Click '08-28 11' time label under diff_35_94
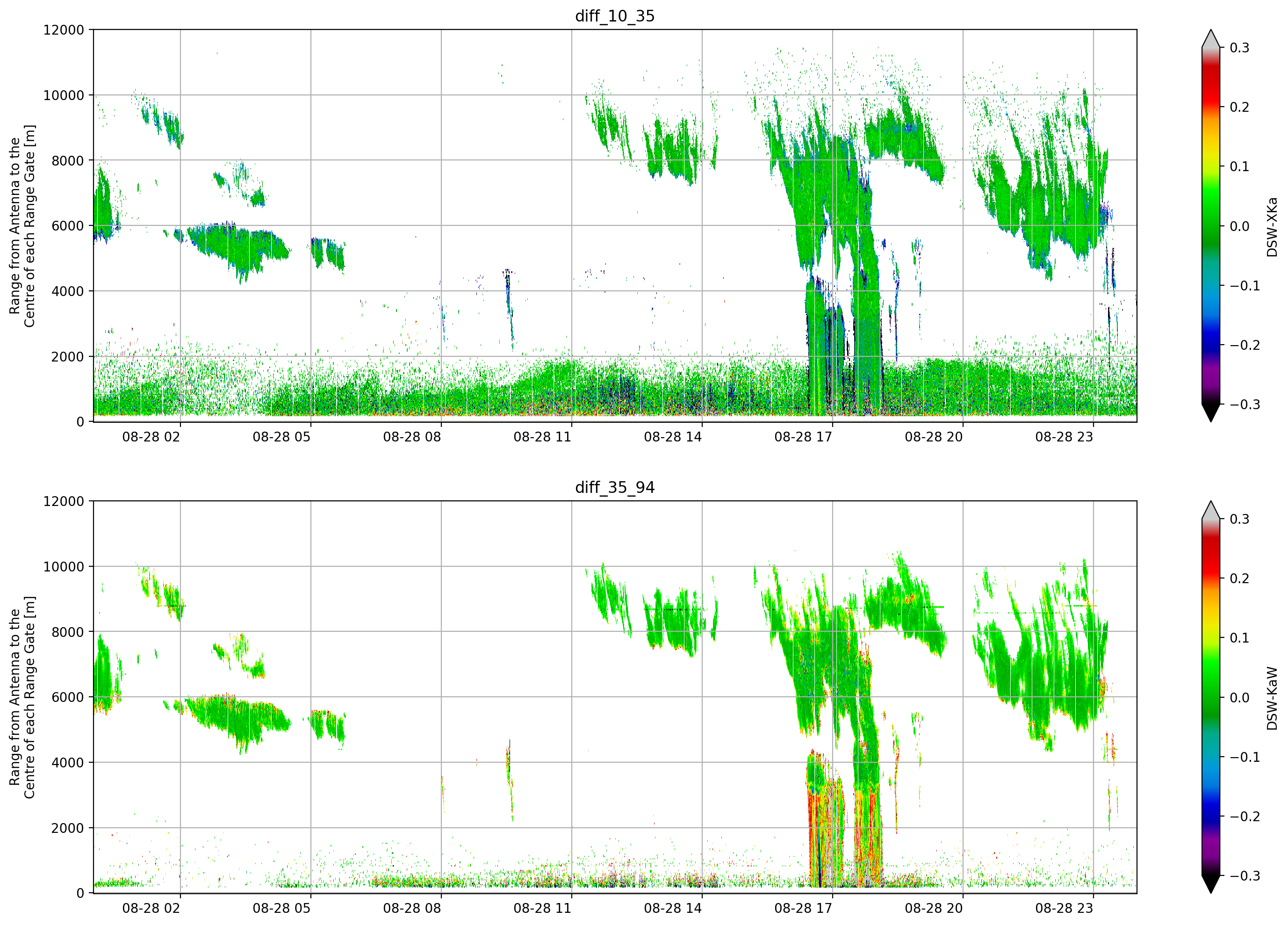 (x=542, y=908)
